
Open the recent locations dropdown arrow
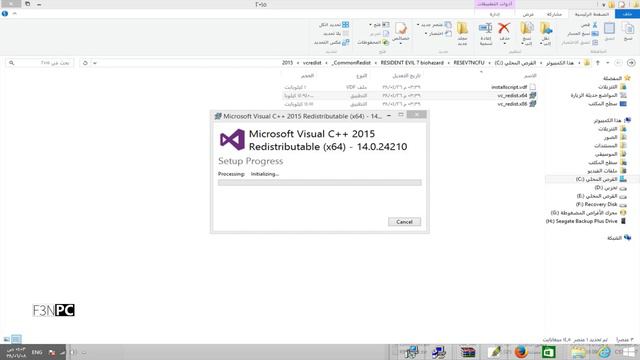pyautogui.click(x=608, y=63)
